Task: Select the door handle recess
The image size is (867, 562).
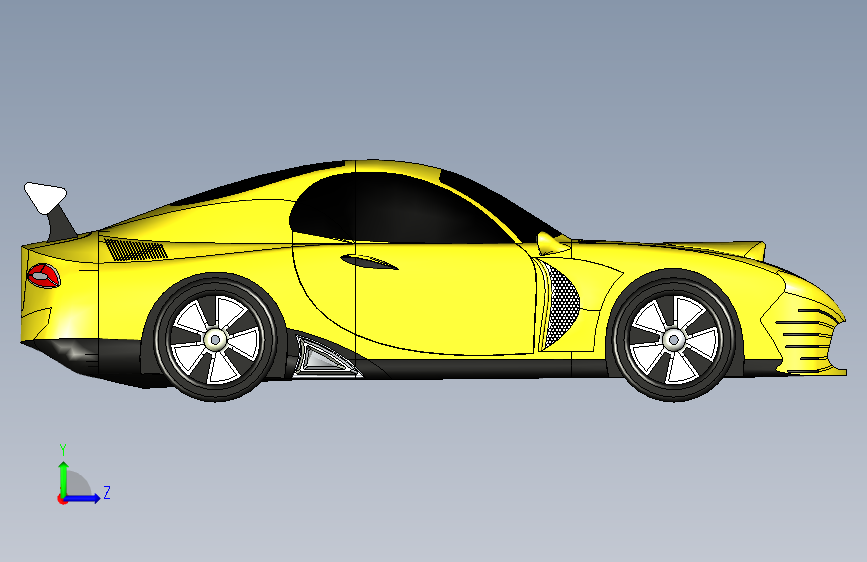Action: click(x=369, y=262)
